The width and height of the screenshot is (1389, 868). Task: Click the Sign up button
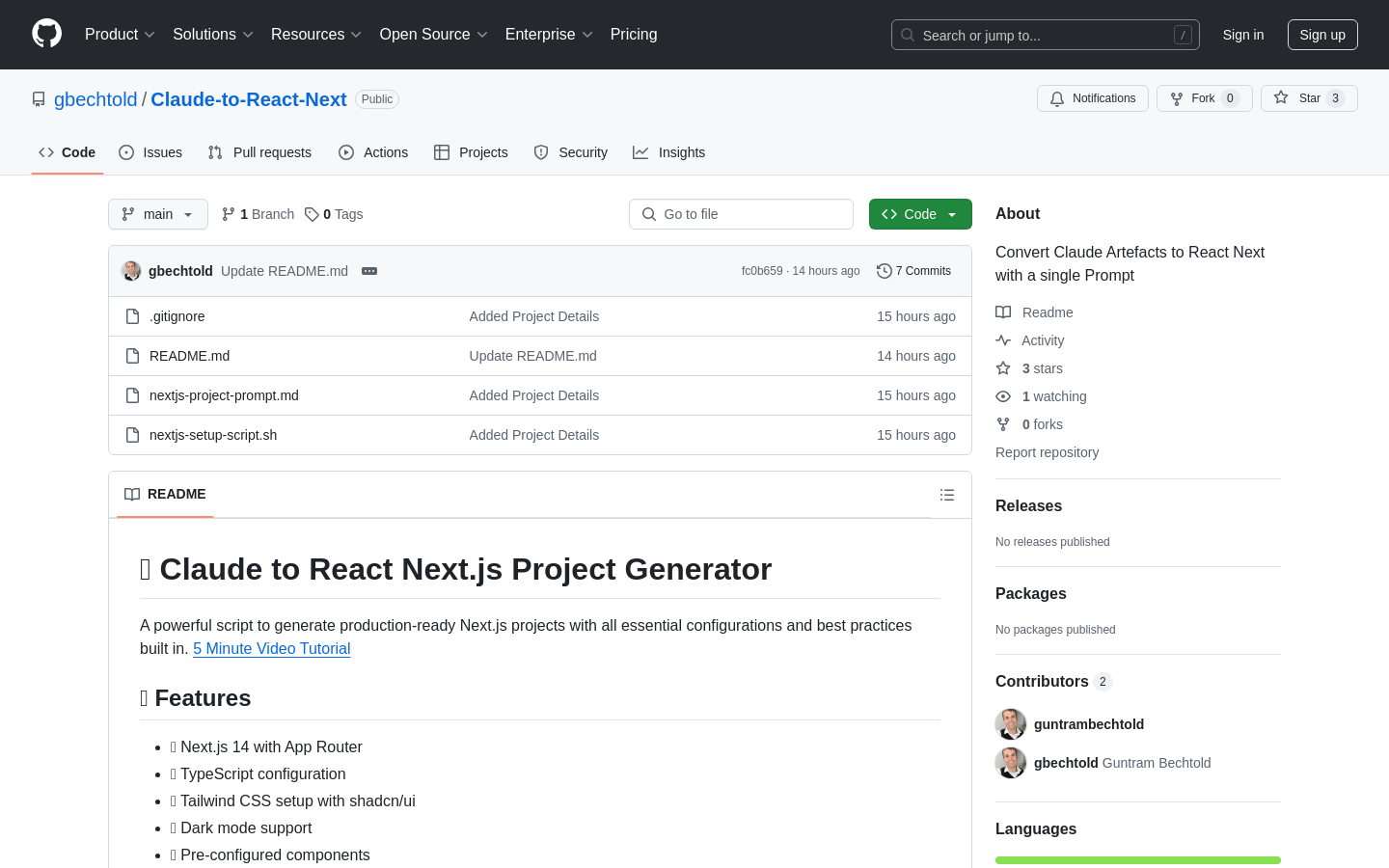tap(1322, 35)
